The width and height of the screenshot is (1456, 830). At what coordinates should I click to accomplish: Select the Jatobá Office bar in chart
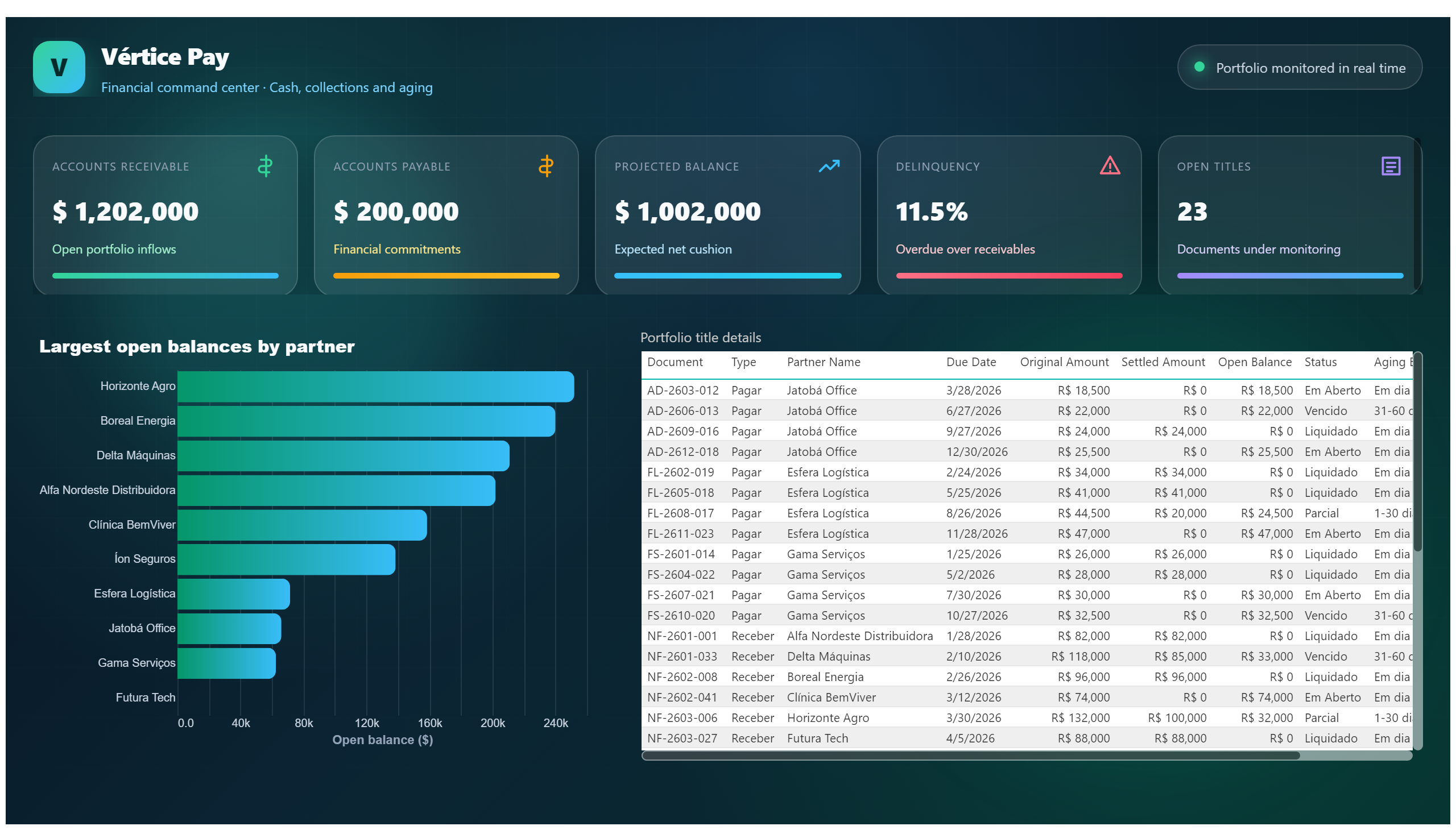[229, 629]
